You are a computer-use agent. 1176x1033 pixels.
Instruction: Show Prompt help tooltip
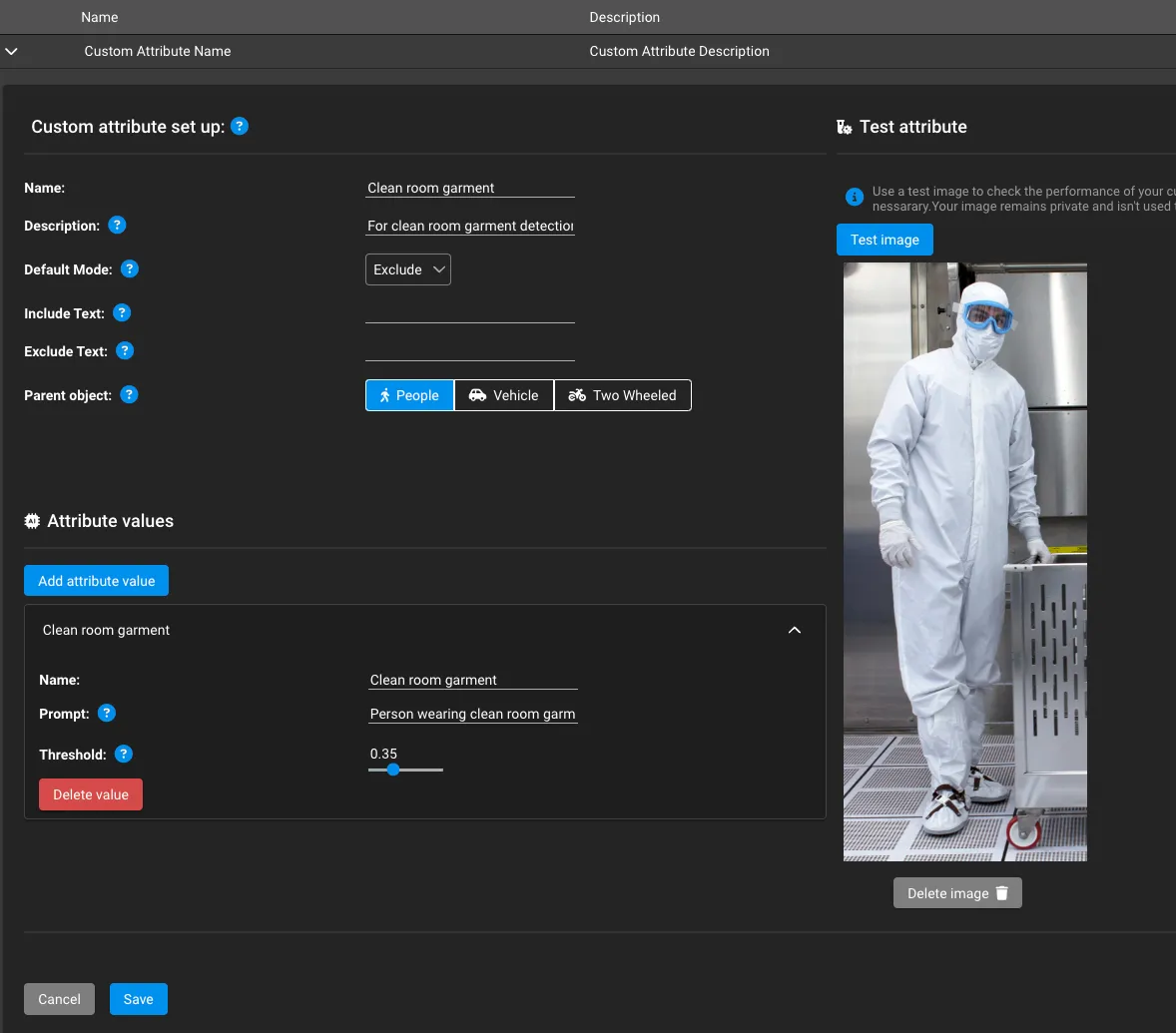coord(107,713)
